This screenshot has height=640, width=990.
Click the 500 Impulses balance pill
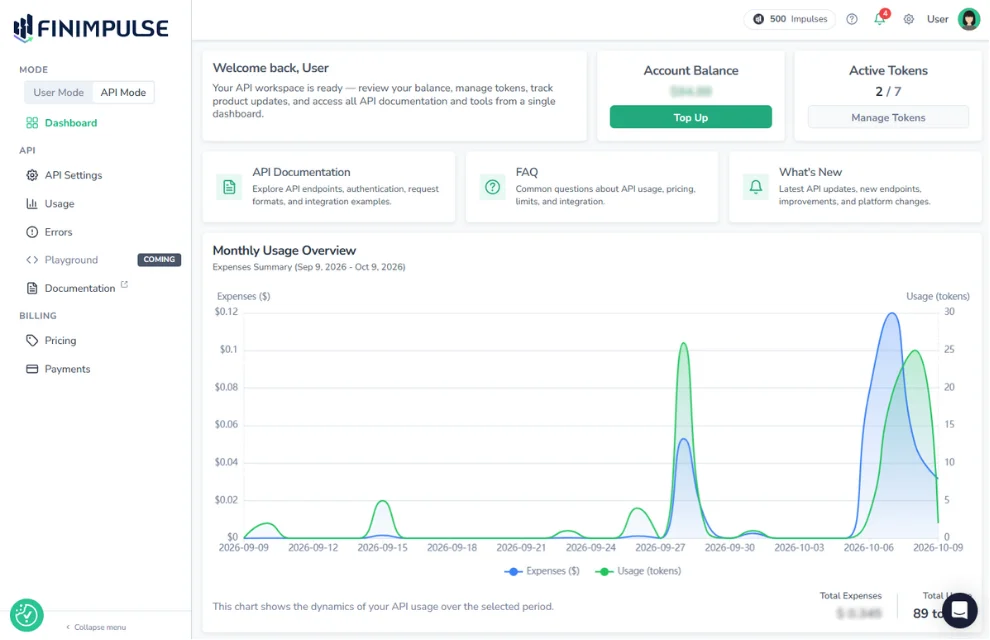pos(789,19)
